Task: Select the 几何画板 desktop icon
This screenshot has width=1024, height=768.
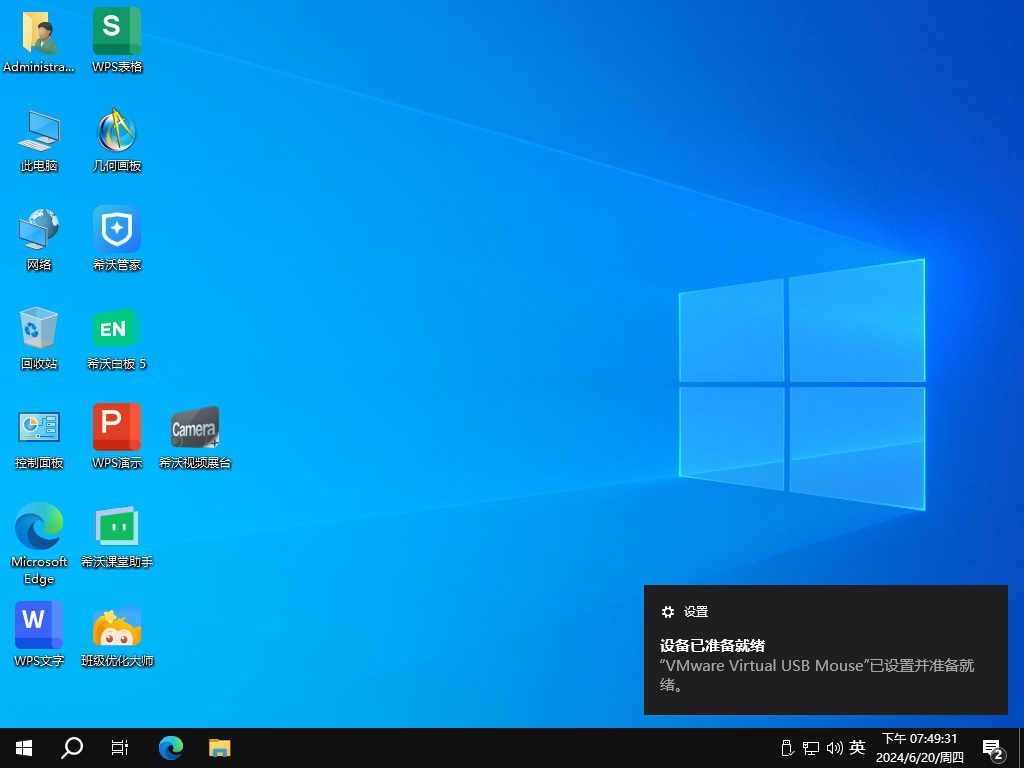Action: coord(117,140)
